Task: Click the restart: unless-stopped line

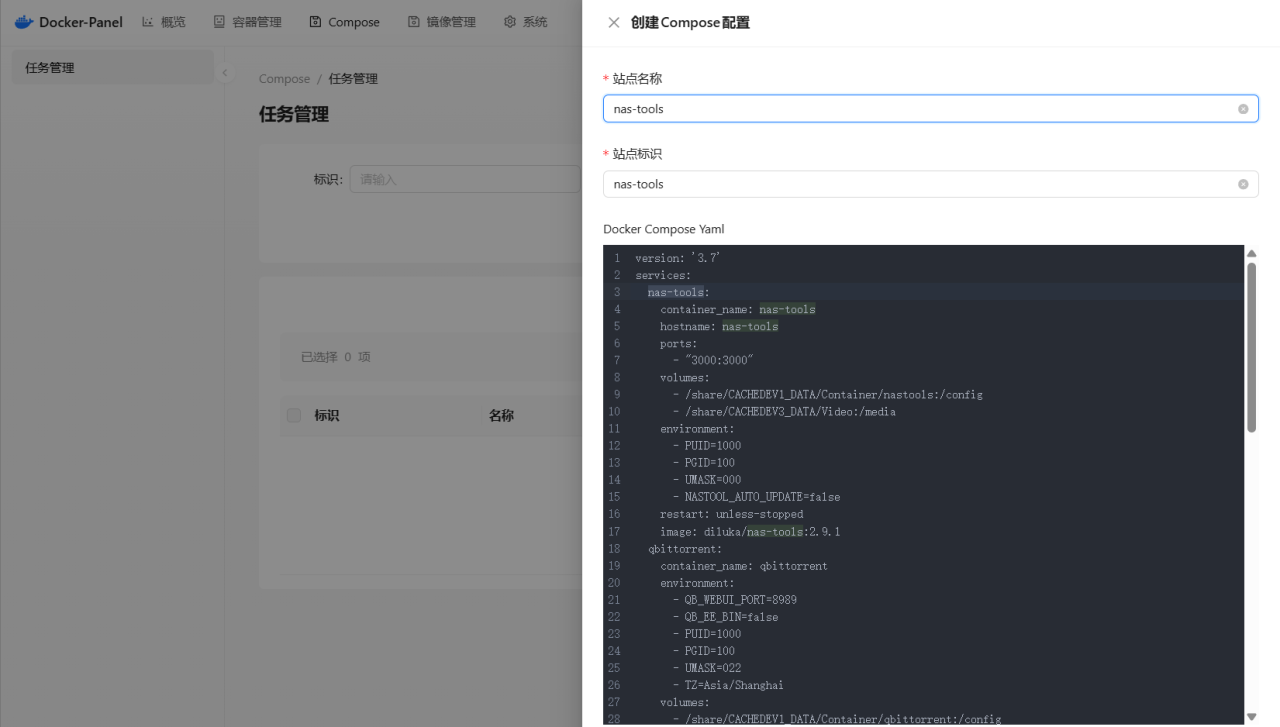Action: [732, 514]
